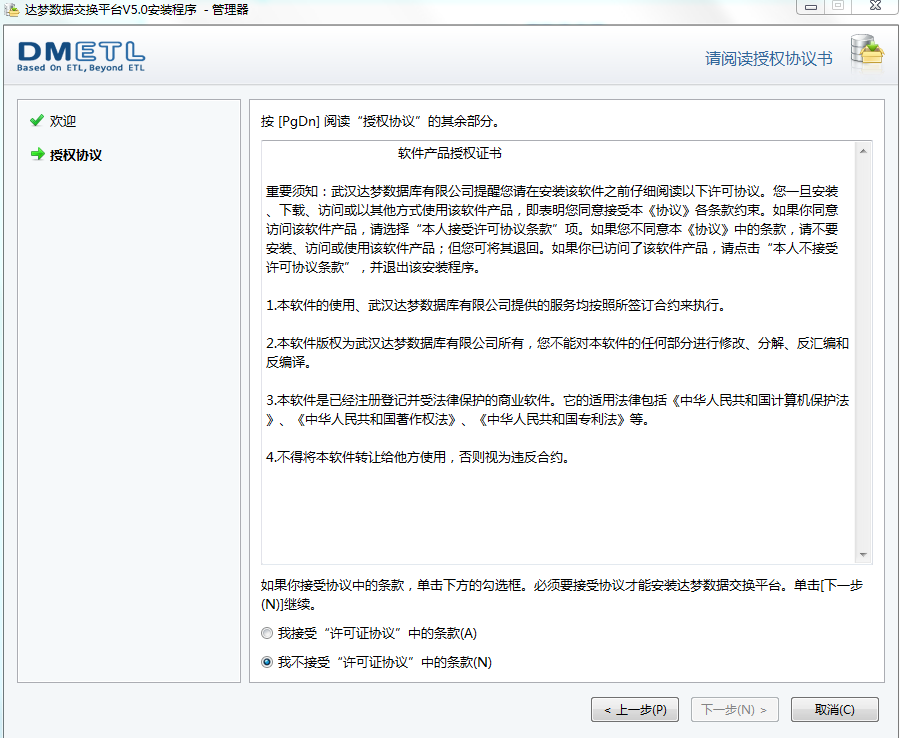This screenshot has height=738, width=900.
Task: Select the 授权协议 step in sidebar
Action: click(76, 155)
